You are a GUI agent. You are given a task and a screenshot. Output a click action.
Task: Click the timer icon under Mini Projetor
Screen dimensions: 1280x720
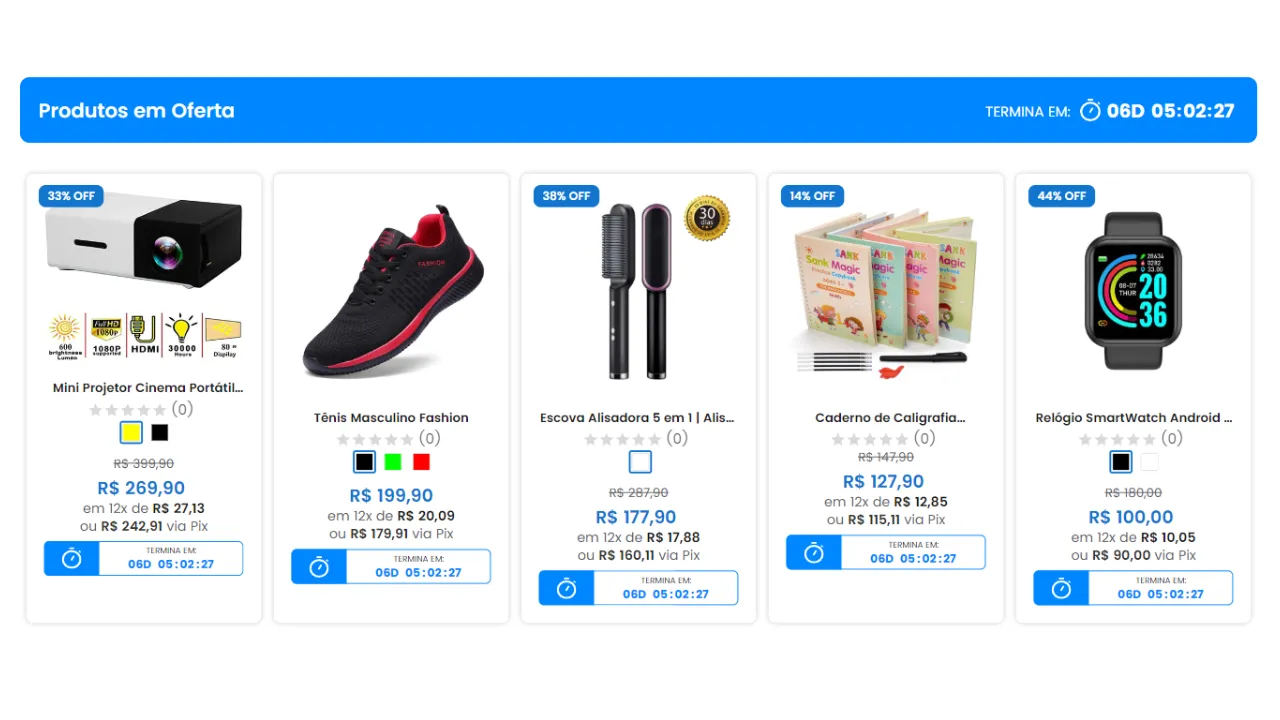(x=72, y=558)
